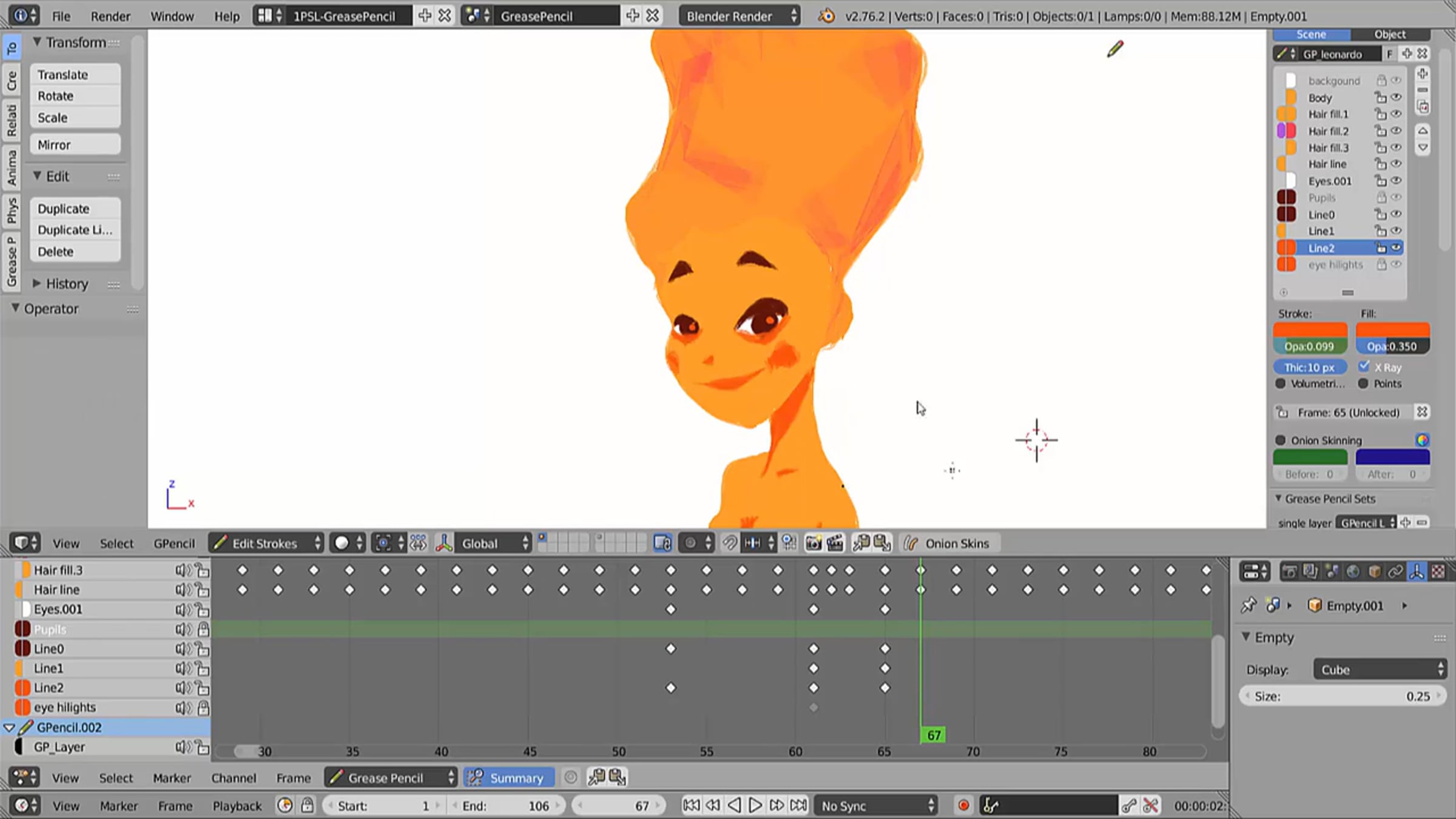The height and width of the screenshot is (819, 1456).
Task: Open the Render menu
Action: coord(110,16)
